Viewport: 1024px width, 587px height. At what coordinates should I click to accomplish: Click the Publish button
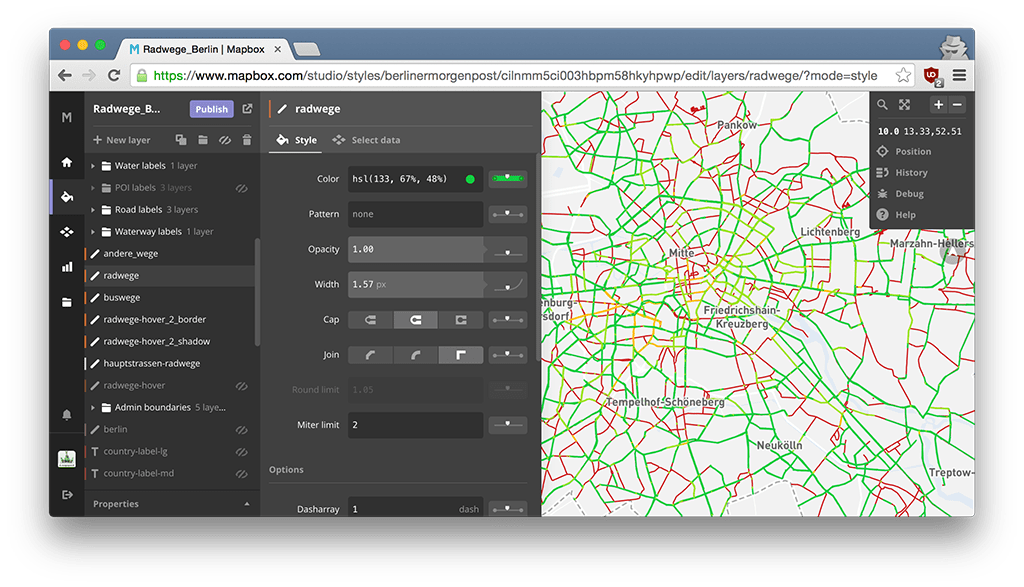coord(210,109)
